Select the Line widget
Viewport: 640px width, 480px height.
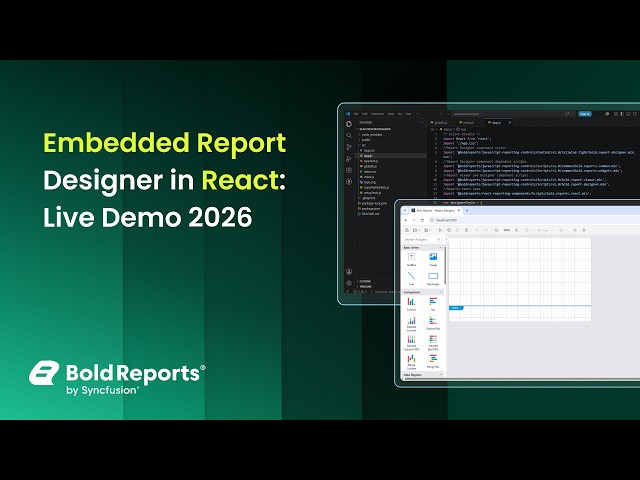pyautogui.click(x=411, y=278)
